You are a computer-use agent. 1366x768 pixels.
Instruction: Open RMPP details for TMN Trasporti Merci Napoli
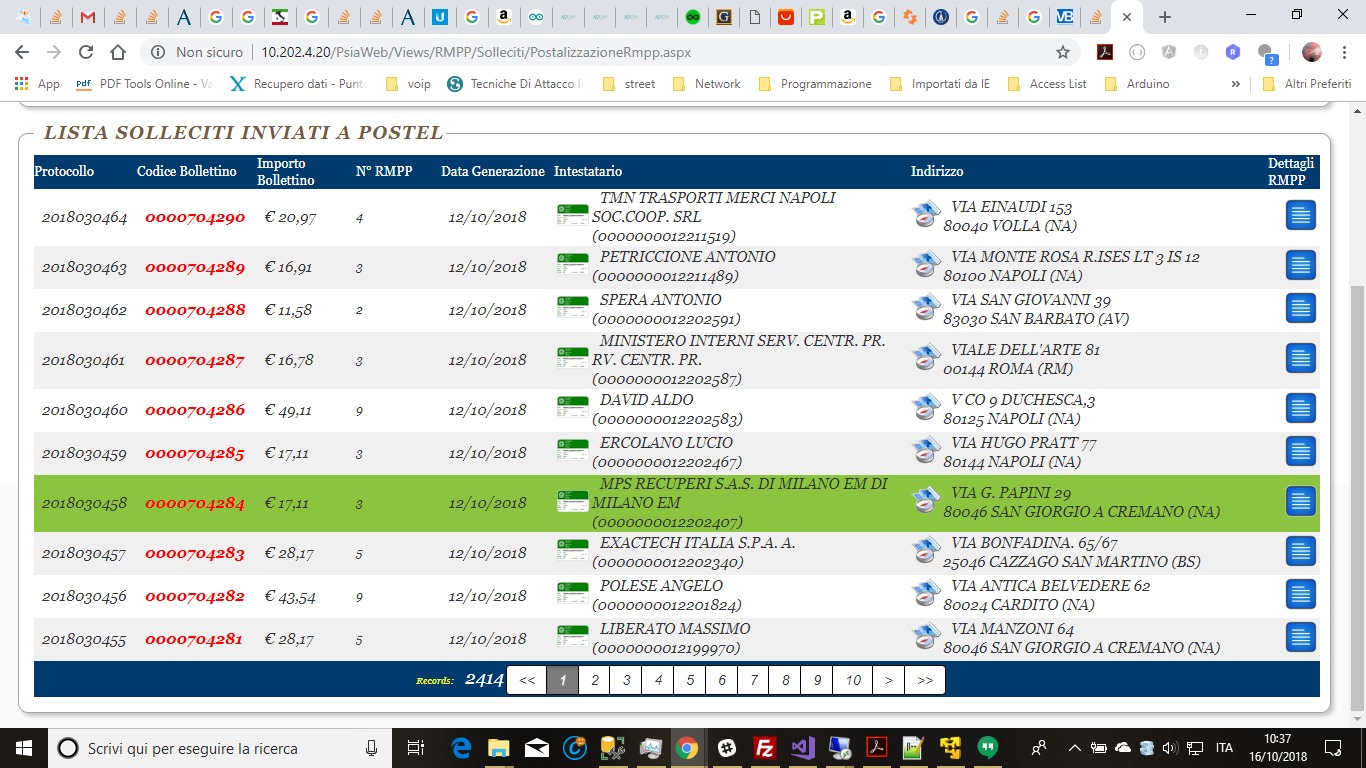coord(1300,215)
